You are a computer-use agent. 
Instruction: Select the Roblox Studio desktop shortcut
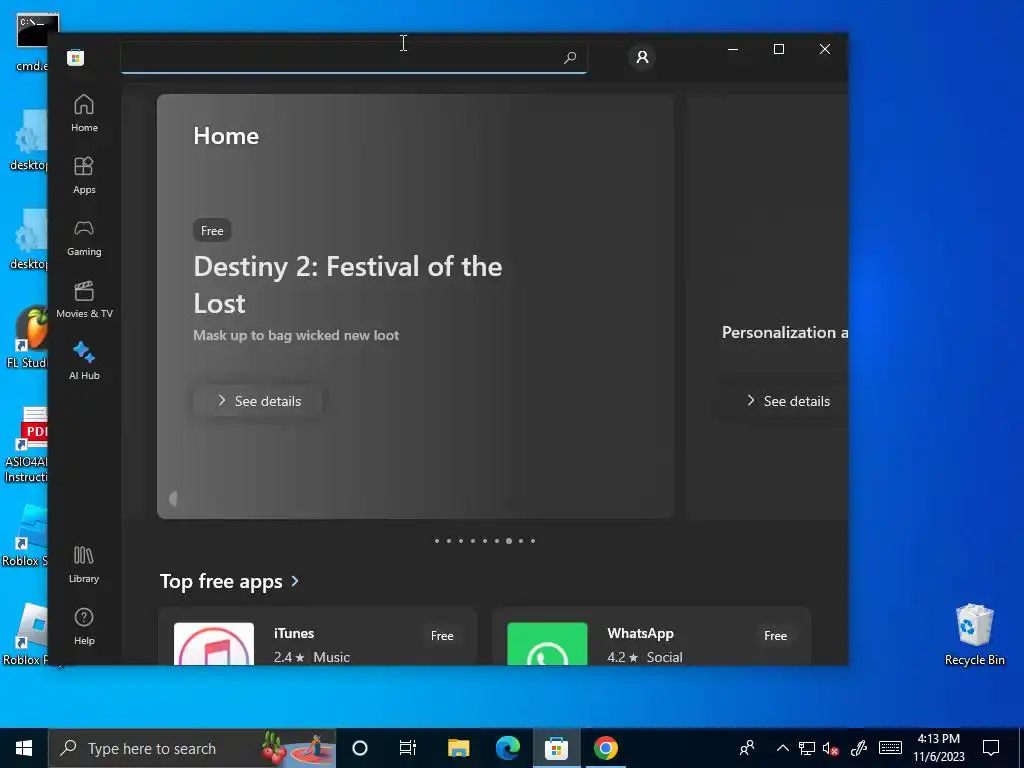[25, 536]
